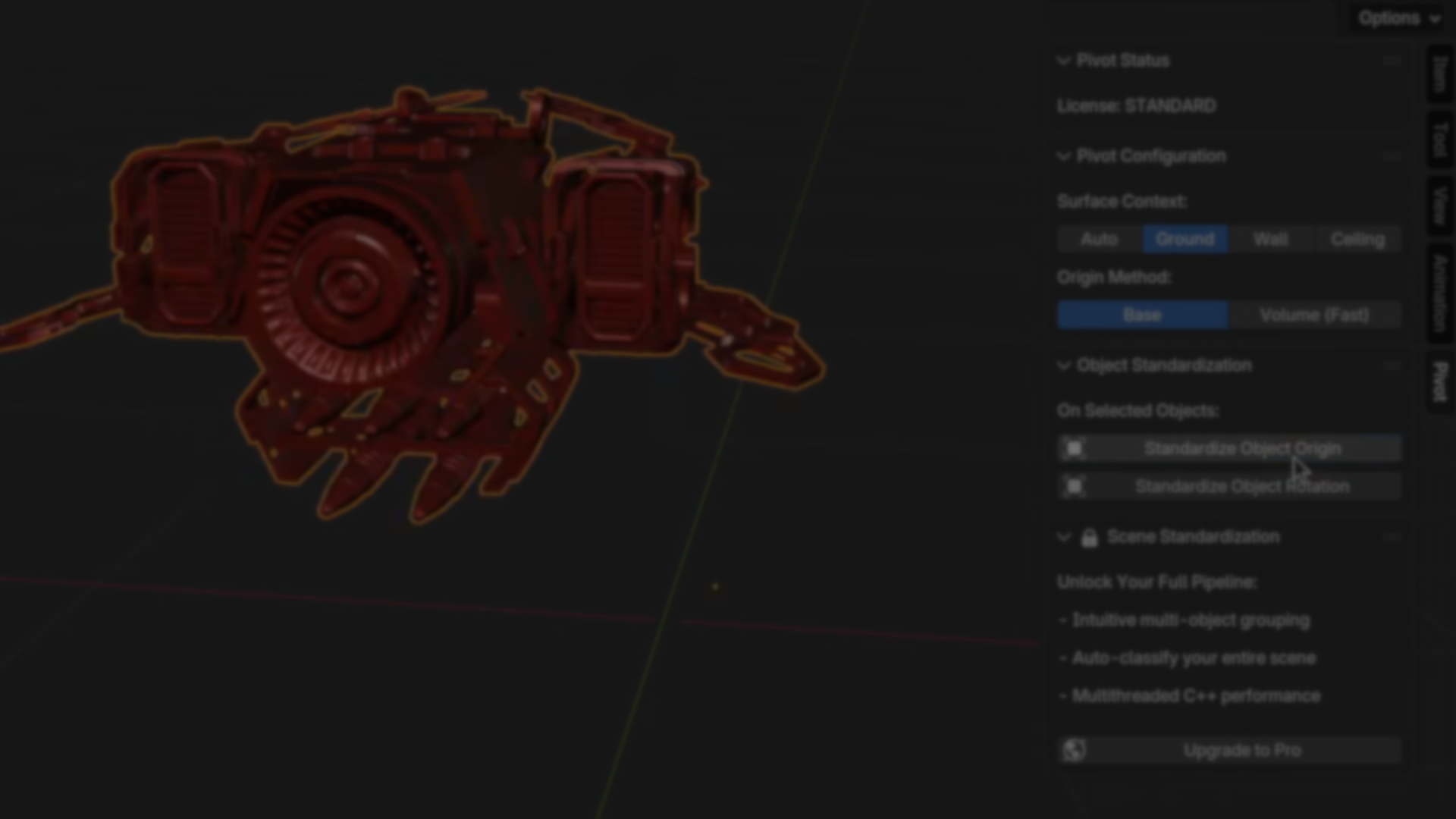Click the Object Standardization panel drag handle

click(1391, 366)
